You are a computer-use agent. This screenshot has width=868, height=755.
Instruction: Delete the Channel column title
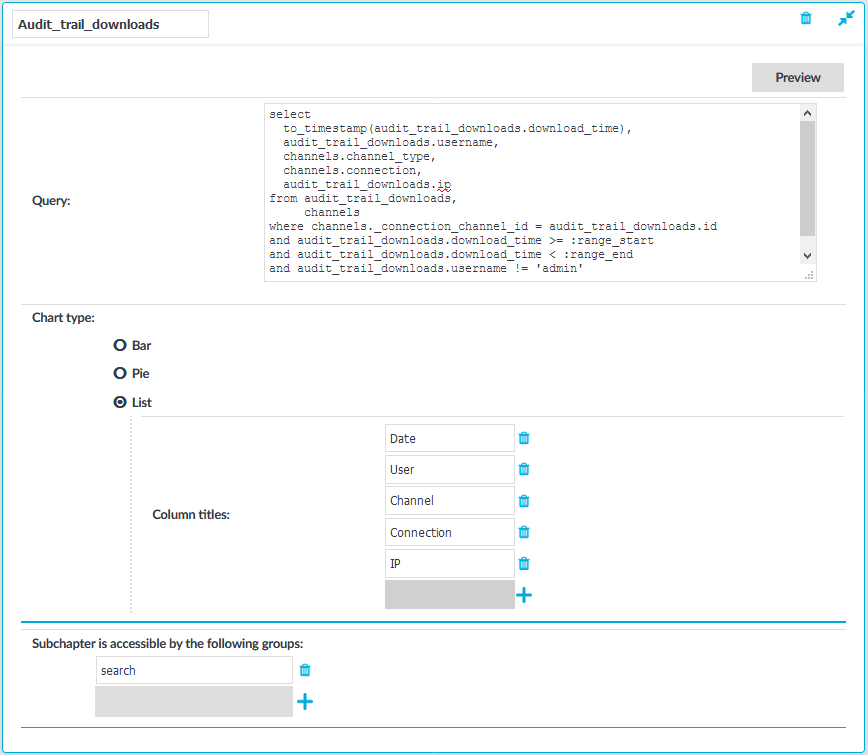(x=524, y=501)
